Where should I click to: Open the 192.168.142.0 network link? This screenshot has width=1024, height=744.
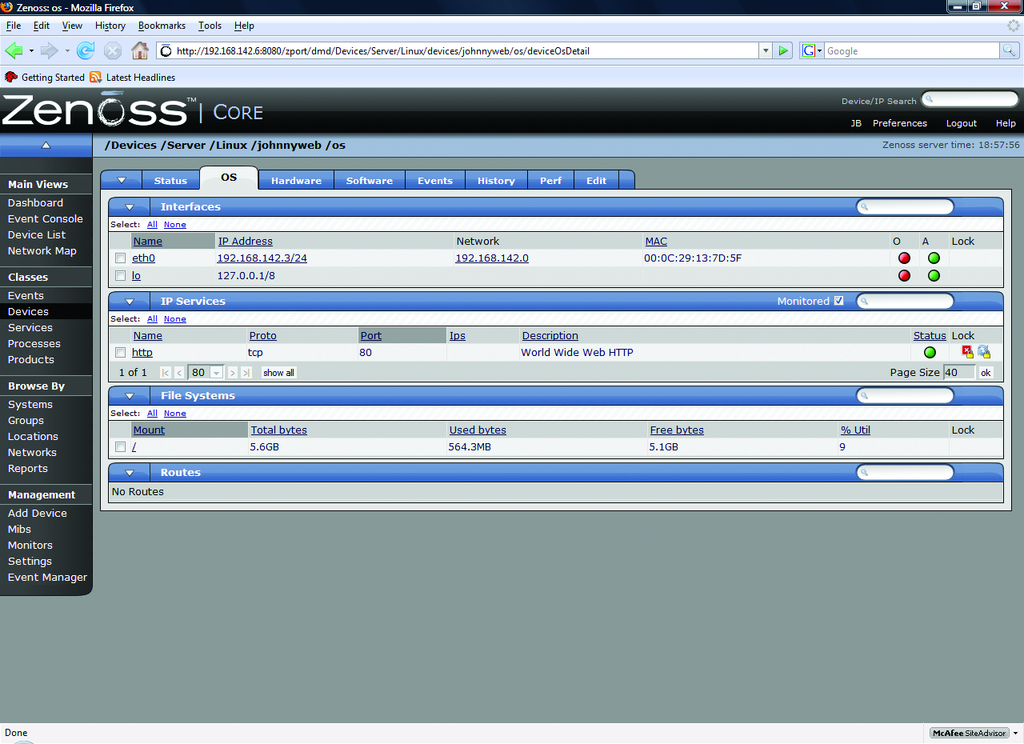[x=491, y=258]
